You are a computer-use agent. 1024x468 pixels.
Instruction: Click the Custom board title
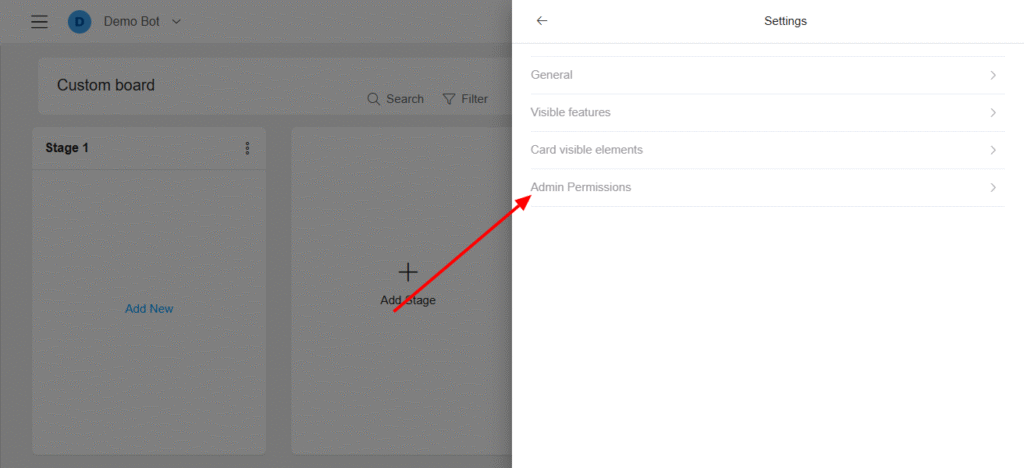coord(106,85)
